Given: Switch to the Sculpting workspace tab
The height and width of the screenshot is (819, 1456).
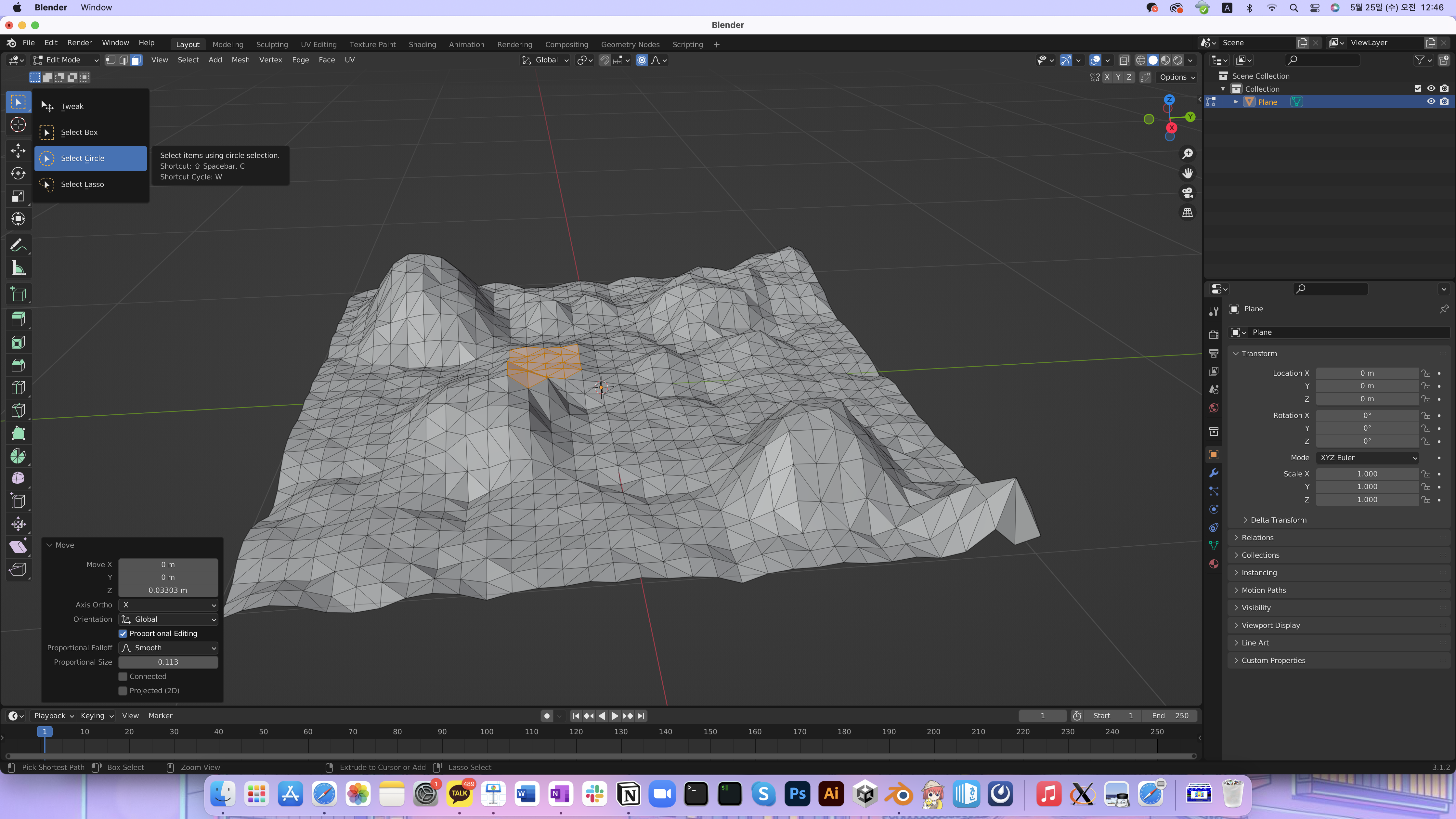Looking at the screenshot, I should pos(272,44).
